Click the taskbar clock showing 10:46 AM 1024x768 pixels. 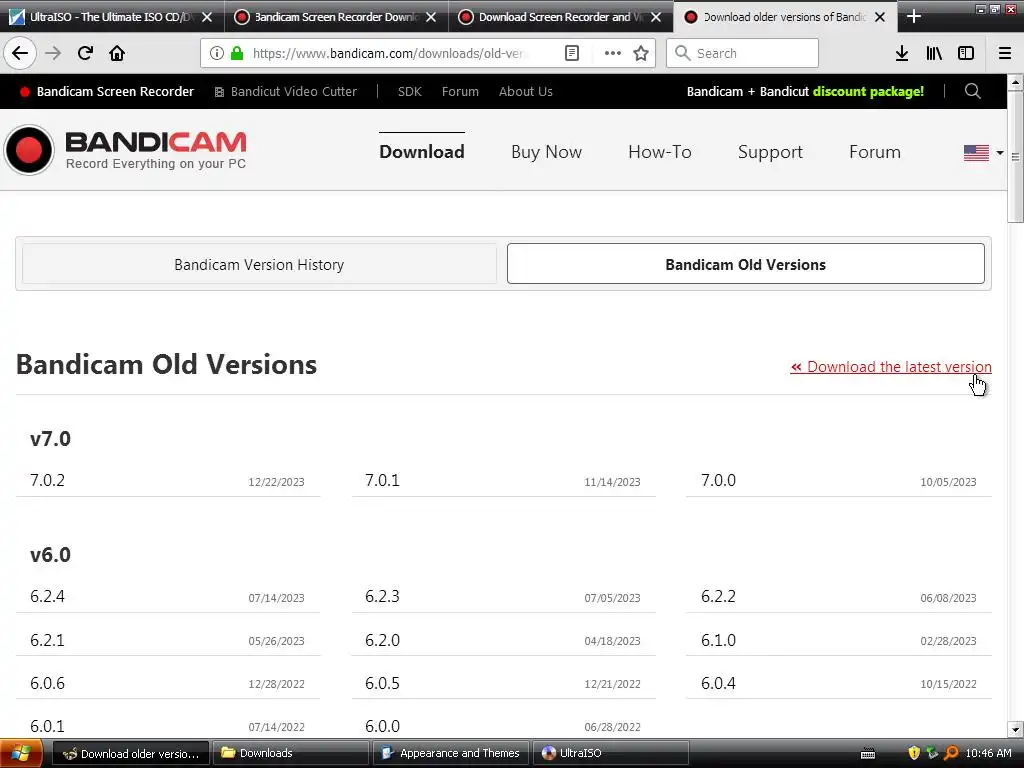989,753
